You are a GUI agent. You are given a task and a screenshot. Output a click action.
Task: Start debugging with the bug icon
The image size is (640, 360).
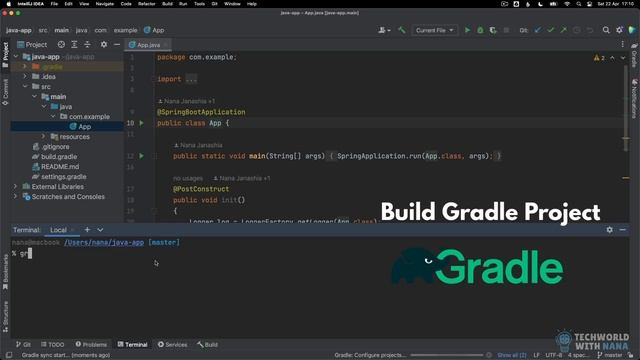(480, 30)
